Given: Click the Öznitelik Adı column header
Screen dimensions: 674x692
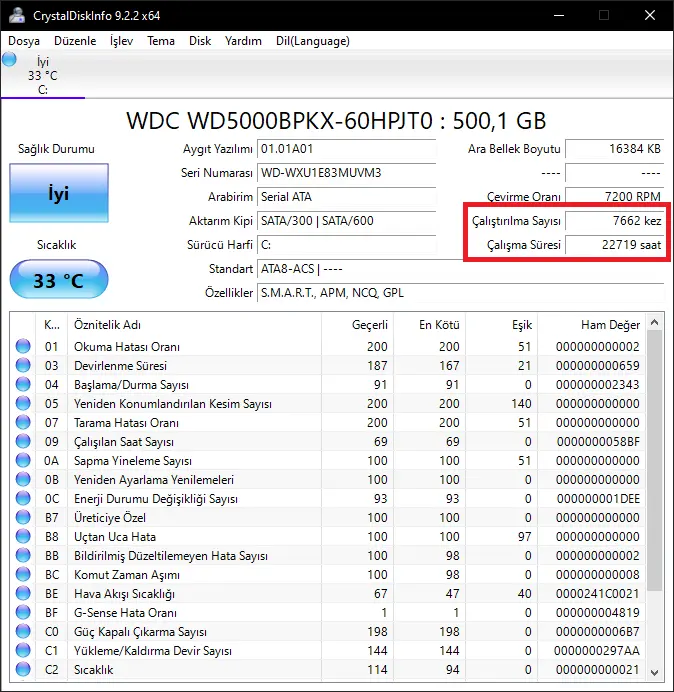Looking at the screenshot, I should point(194,325).
